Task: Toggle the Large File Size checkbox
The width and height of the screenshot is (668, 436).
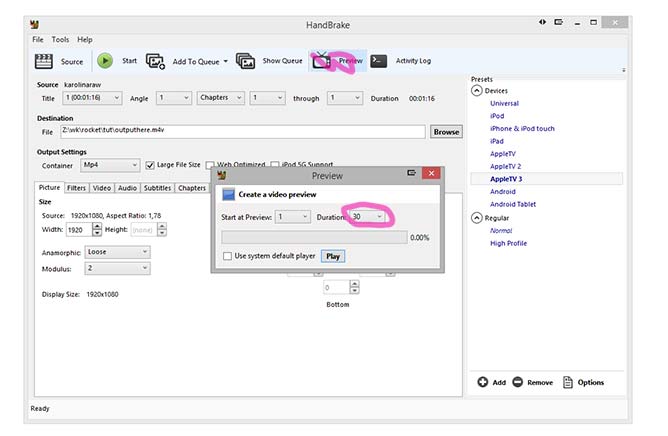Action: tap(150, 165)
